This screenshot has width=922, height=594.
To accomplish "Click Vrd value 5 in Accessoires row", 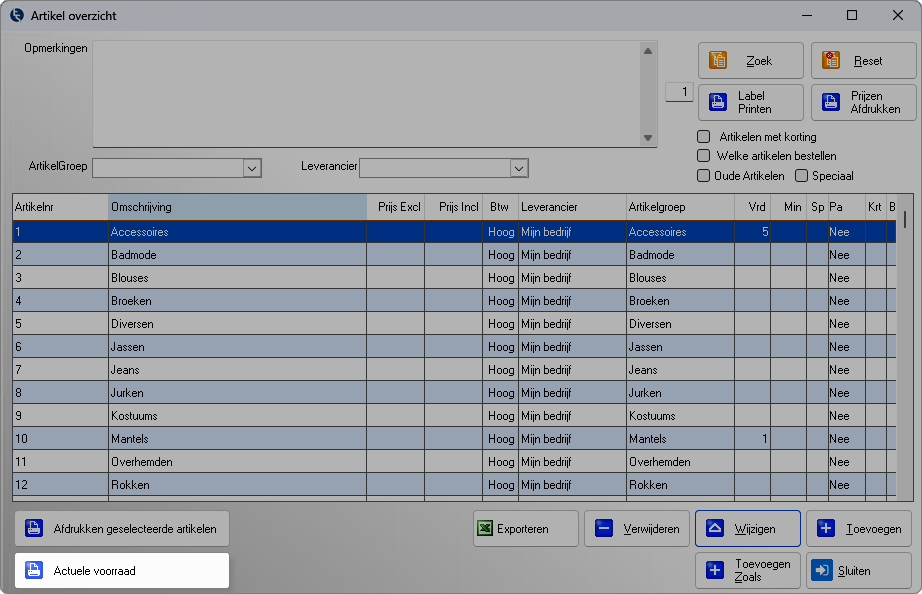I will (765, 232).
